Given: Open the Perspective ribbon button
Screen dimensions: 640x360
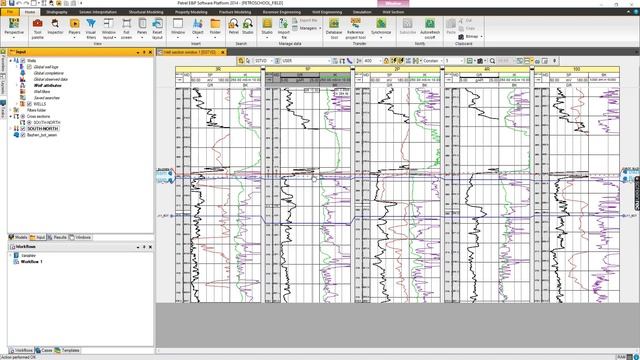Looking at the screenshot, I should click(x=14, y=28).
